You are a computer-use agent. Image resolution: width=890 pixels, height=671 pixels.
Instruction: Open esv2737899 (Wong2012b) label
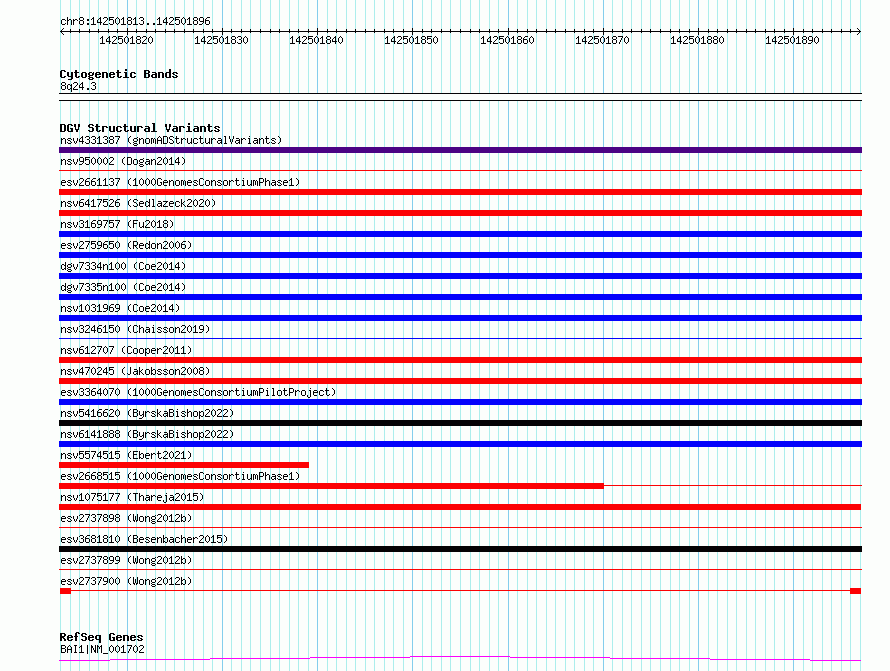click(x=126, y=560)
